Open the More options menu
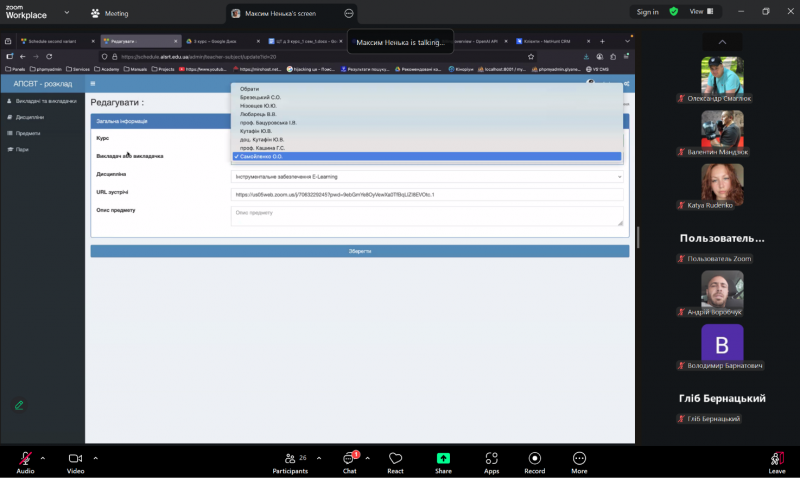 579,459
